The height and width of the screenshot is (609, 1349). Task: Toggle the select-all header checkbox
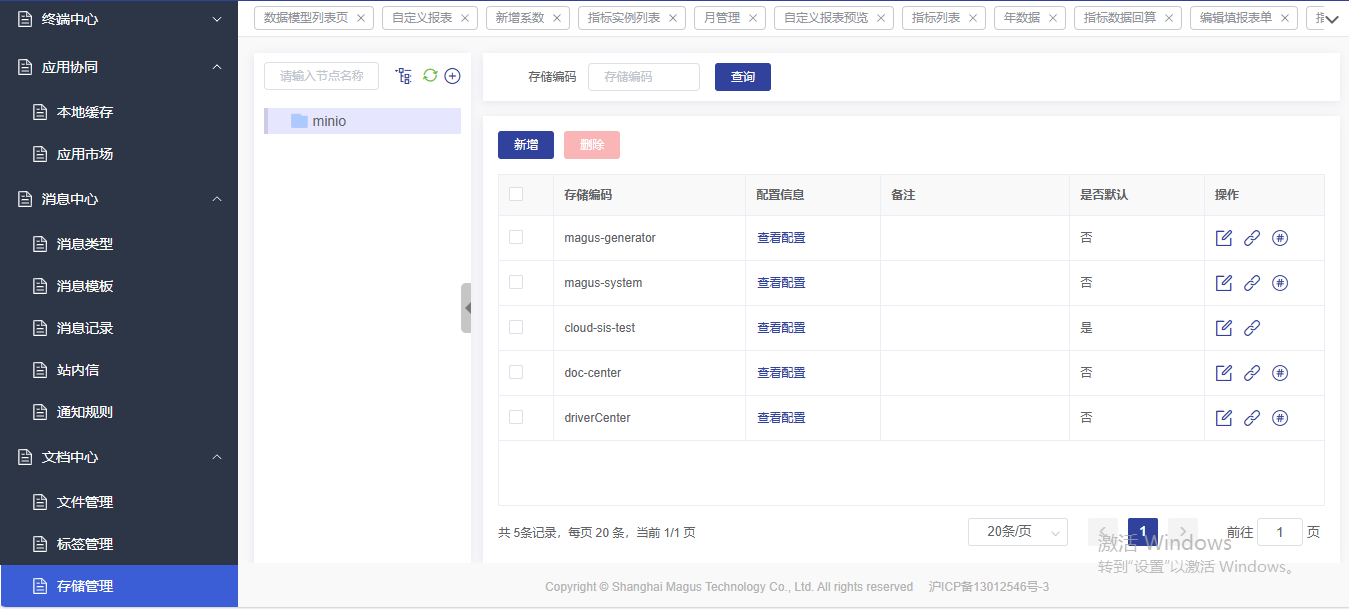click(516, 194)
